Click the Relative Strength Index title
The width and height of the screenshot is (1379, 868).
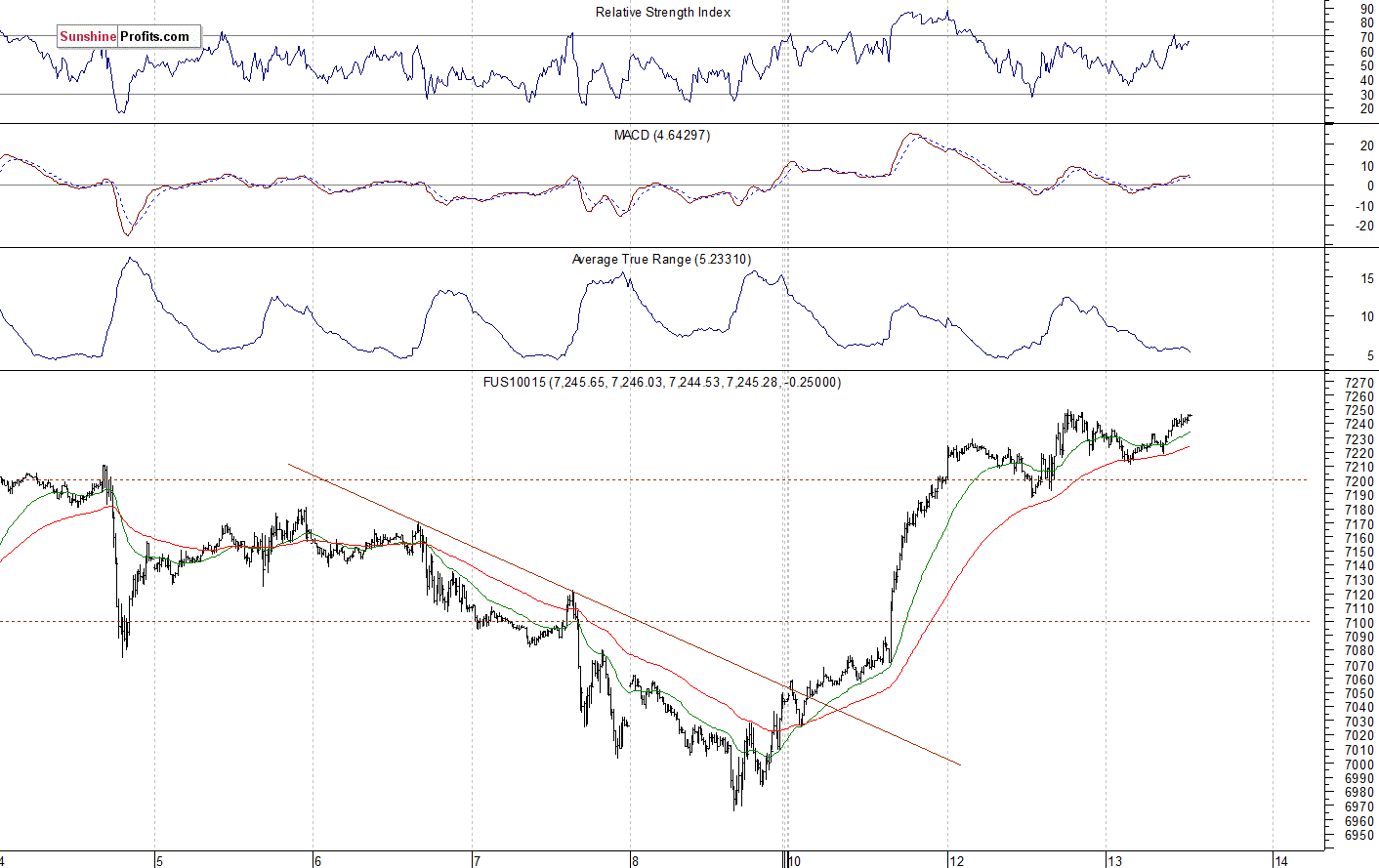(x=663, y=13)
